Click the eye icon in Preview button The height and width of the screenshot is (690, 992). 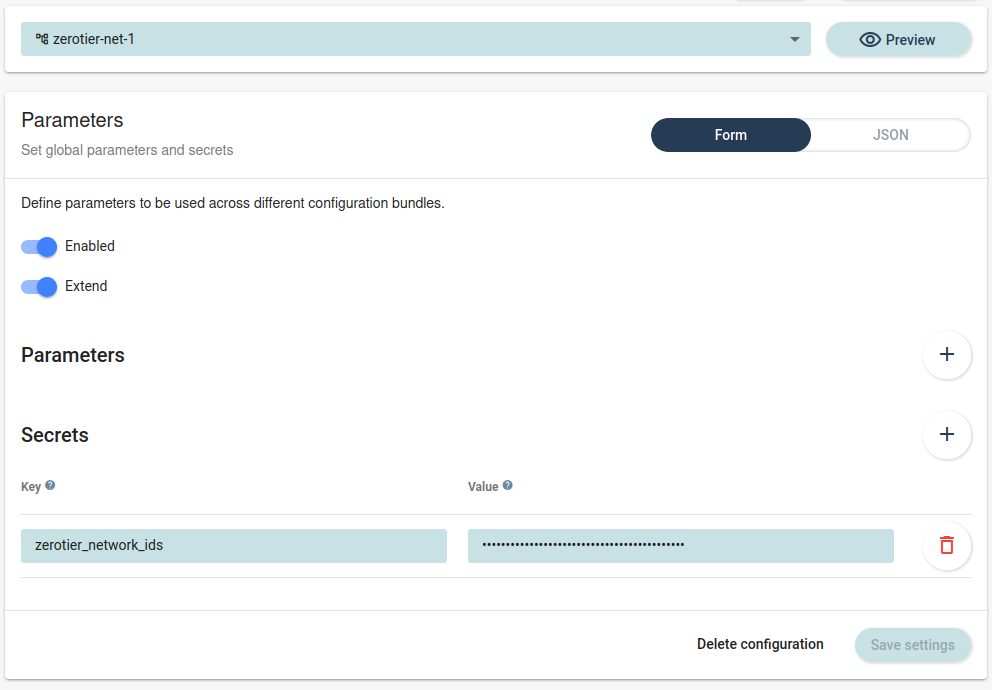(x=870, y=40)
